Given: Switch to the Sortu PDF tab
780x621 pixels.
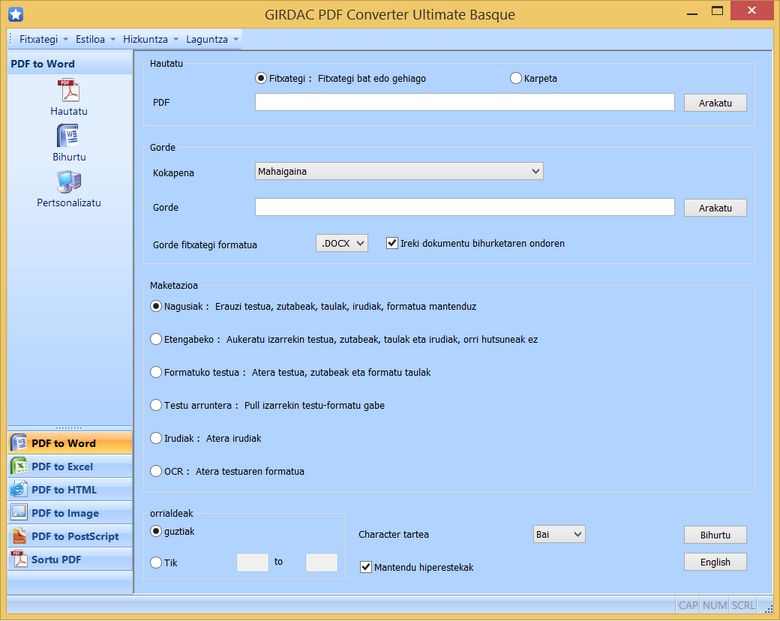Looking at the screenshot, I should point(70,559).
